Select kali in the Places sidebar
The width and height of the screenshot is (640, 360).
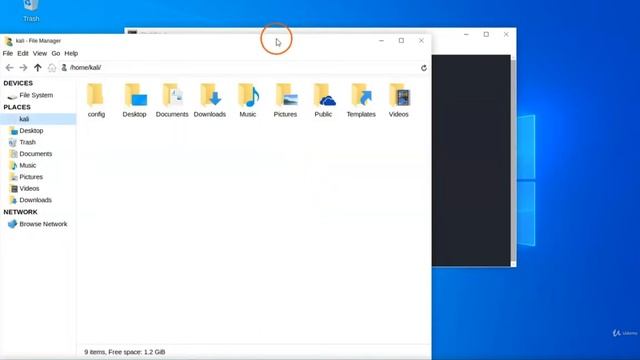(x=38, y=119)
